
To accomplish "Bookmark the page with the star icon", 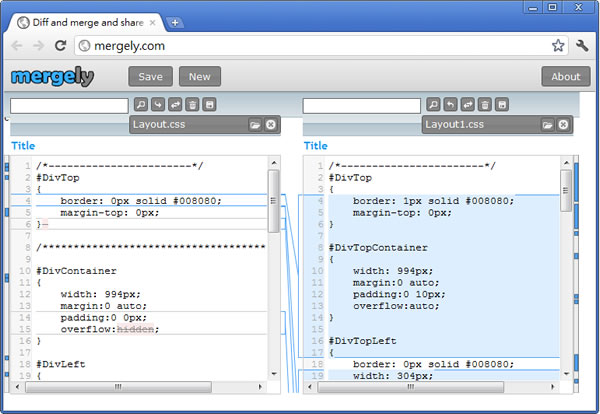I will [558, 45].
